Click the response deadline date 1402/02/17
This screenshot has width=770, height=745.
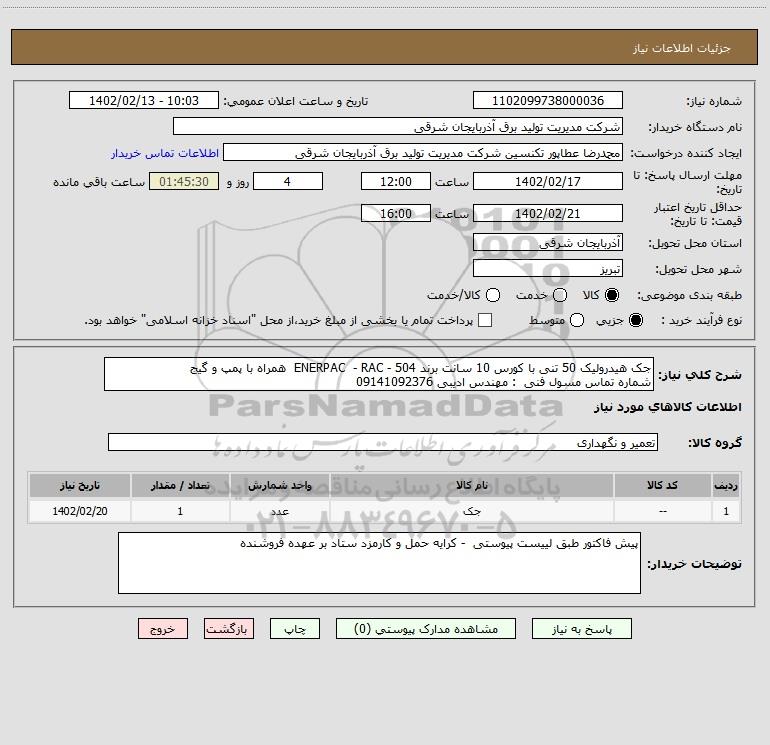(548, 182)
